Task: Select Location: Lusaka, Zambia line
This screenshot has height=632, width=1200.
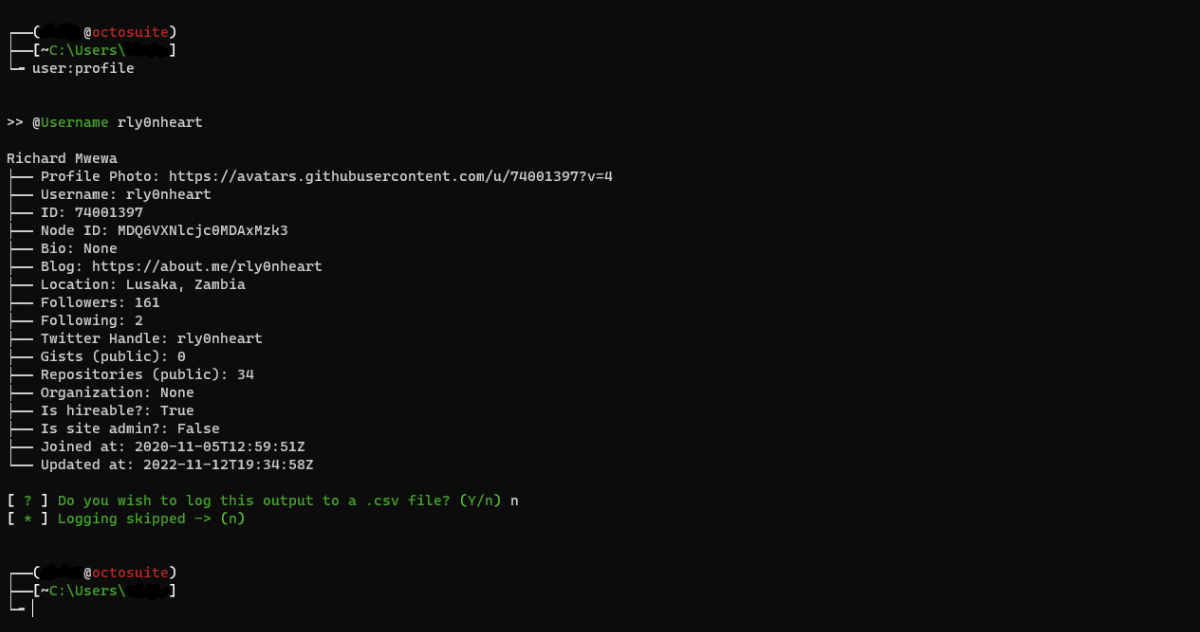Action: tap(143, 284)
